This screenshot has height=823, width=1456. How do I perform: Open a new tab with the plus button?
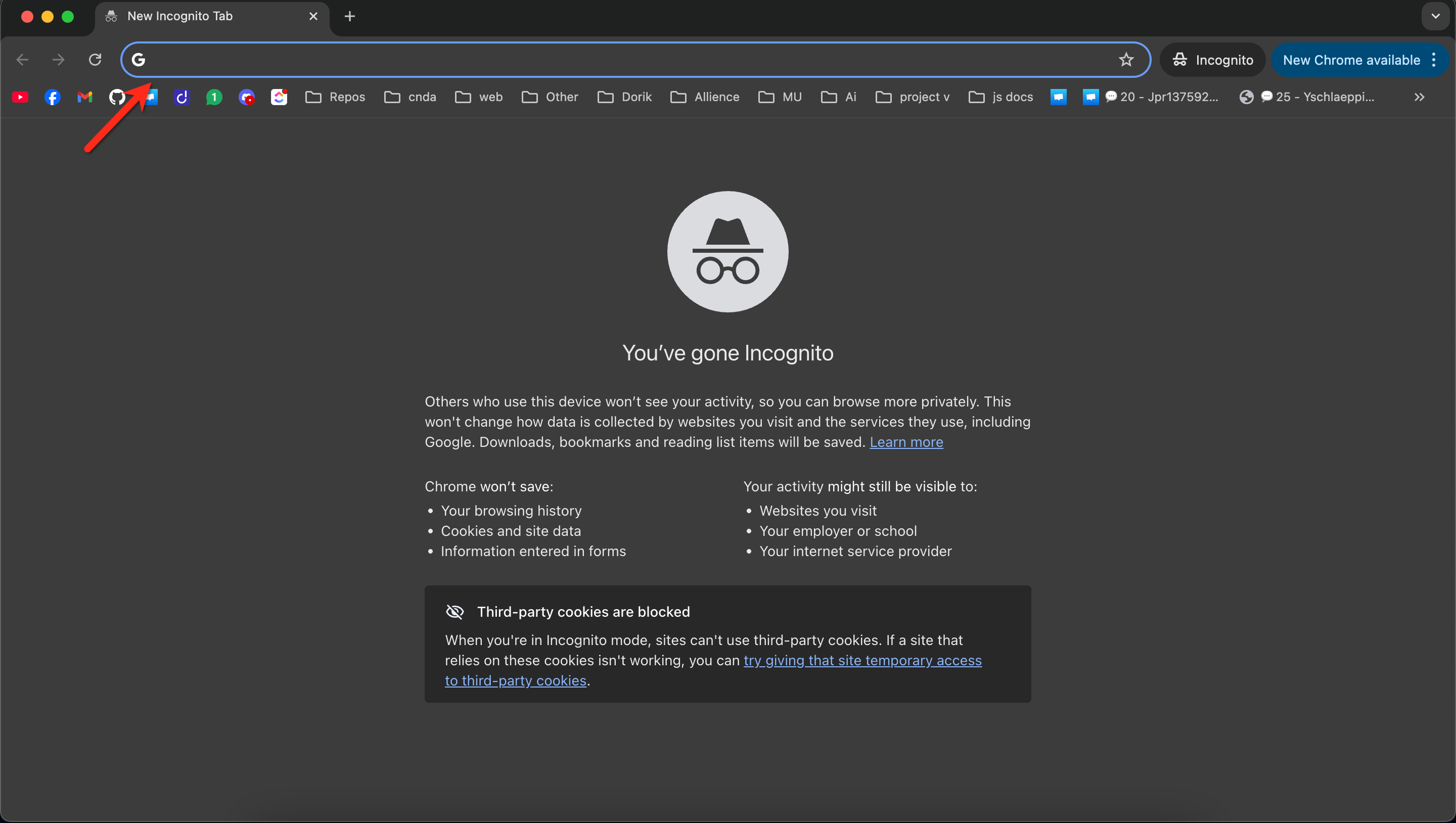350,16
